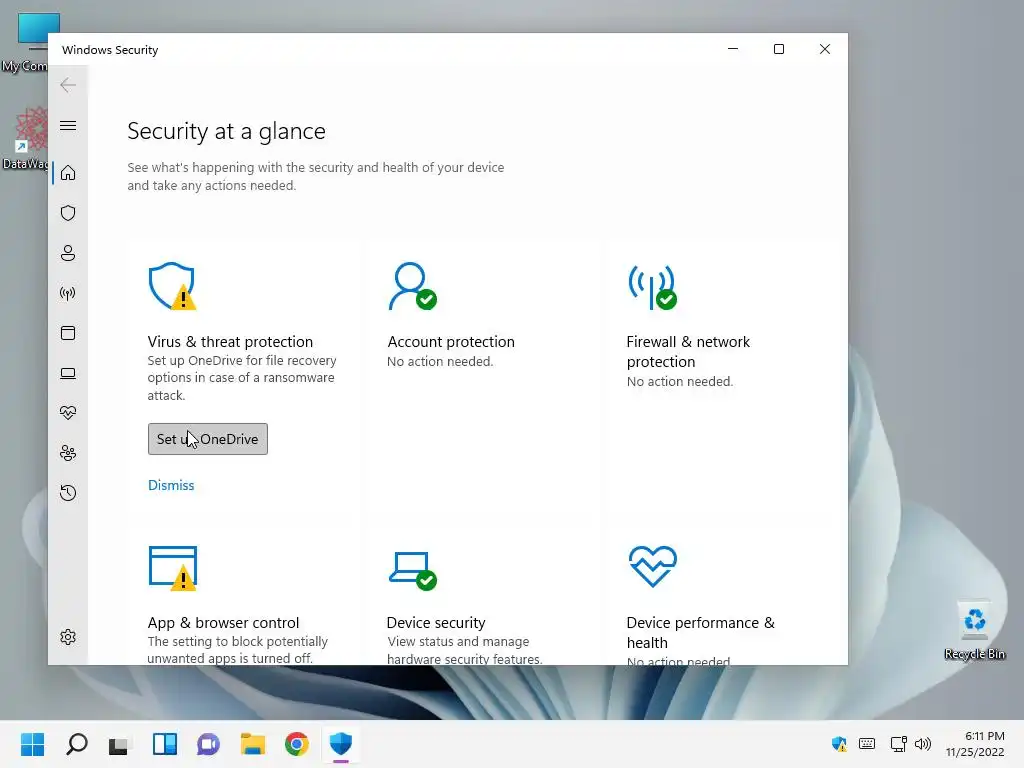Launch Google Chrome from taskbar

point(296,744)
